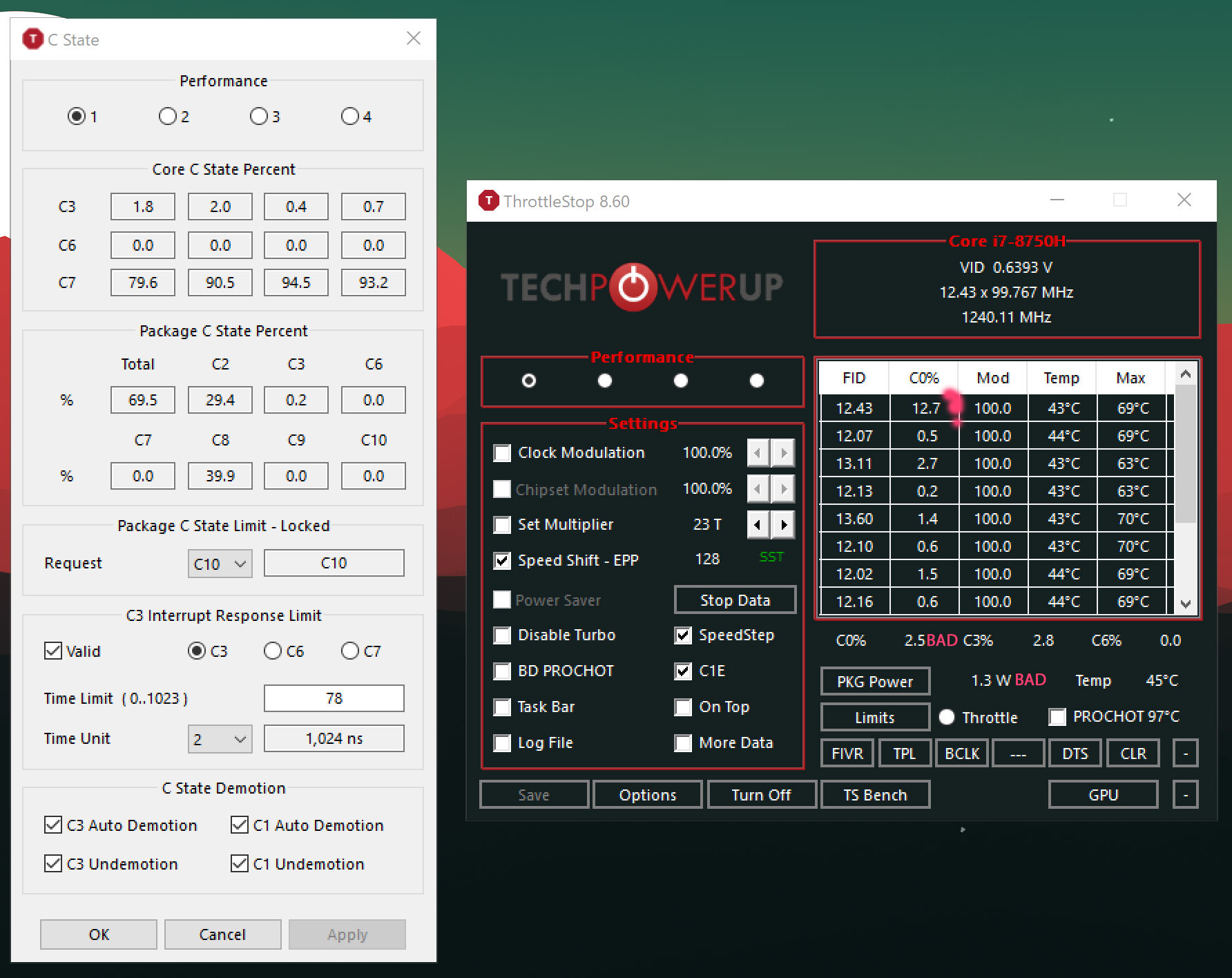Decrease Set Multiplier with left arrow
The width and height of the screenshot is (1232, 978).
coord(758,525)
